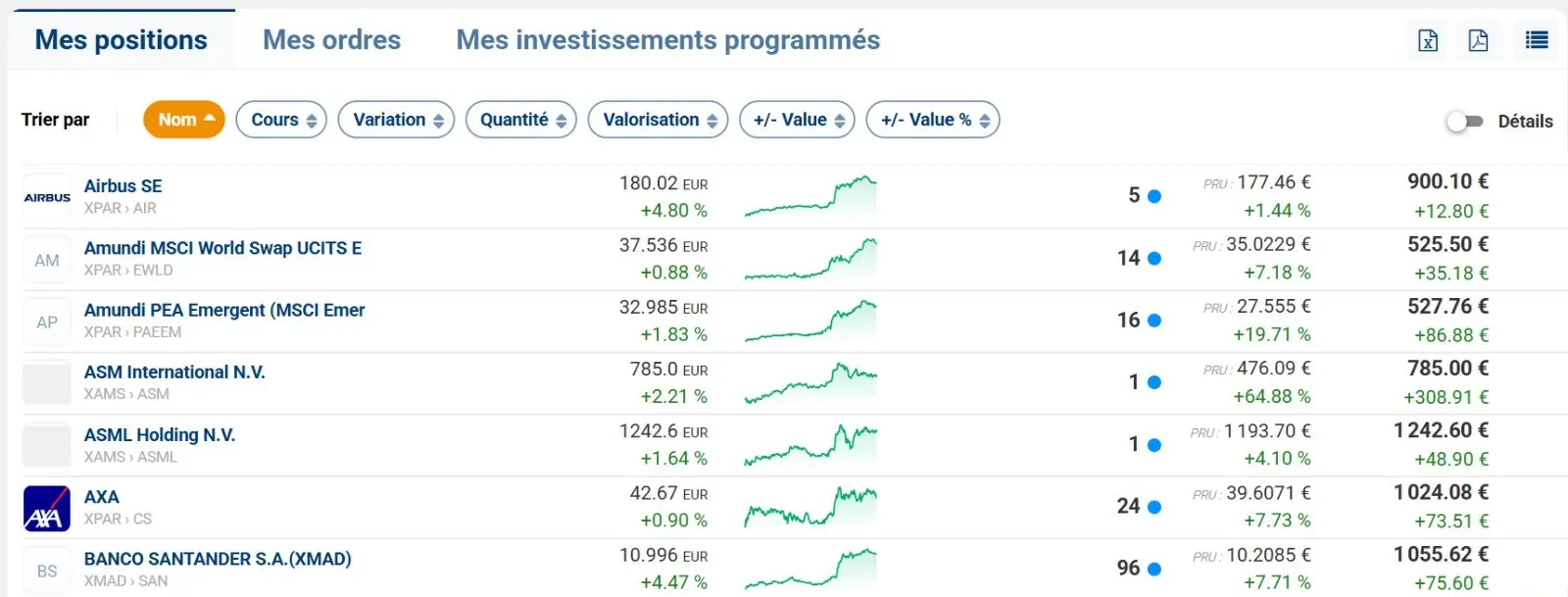This screenshot has height=597, width=1568.
Task: Click the PRU value 1 193.70 €
Action: (x=1267, y=431)
